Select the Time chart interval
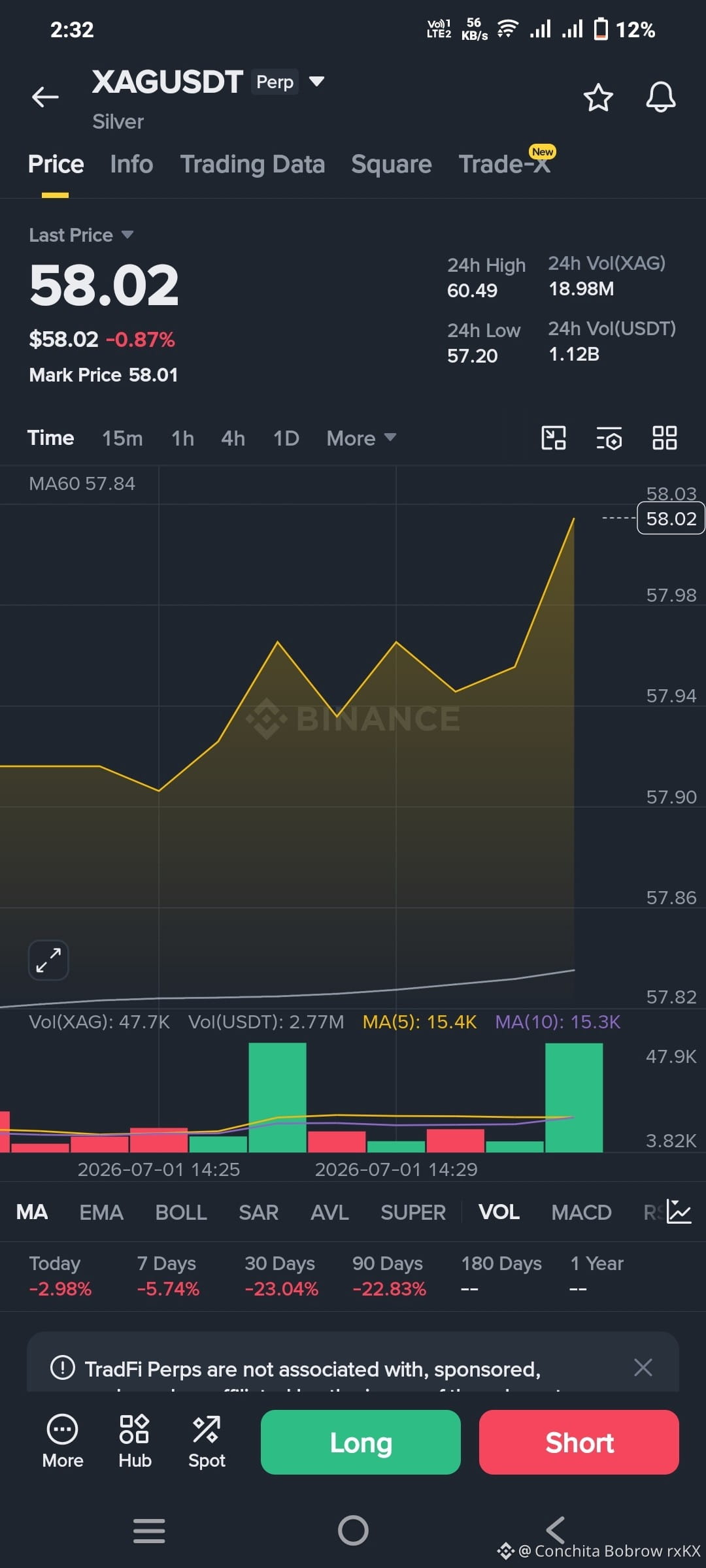 click(x=50, y=438)
